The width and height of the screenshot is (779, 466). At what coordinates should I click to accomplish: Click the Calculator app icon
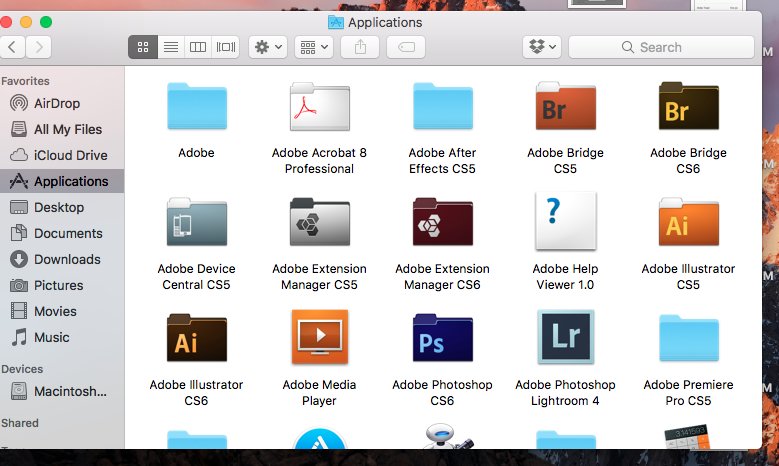(x=688, y=436)
